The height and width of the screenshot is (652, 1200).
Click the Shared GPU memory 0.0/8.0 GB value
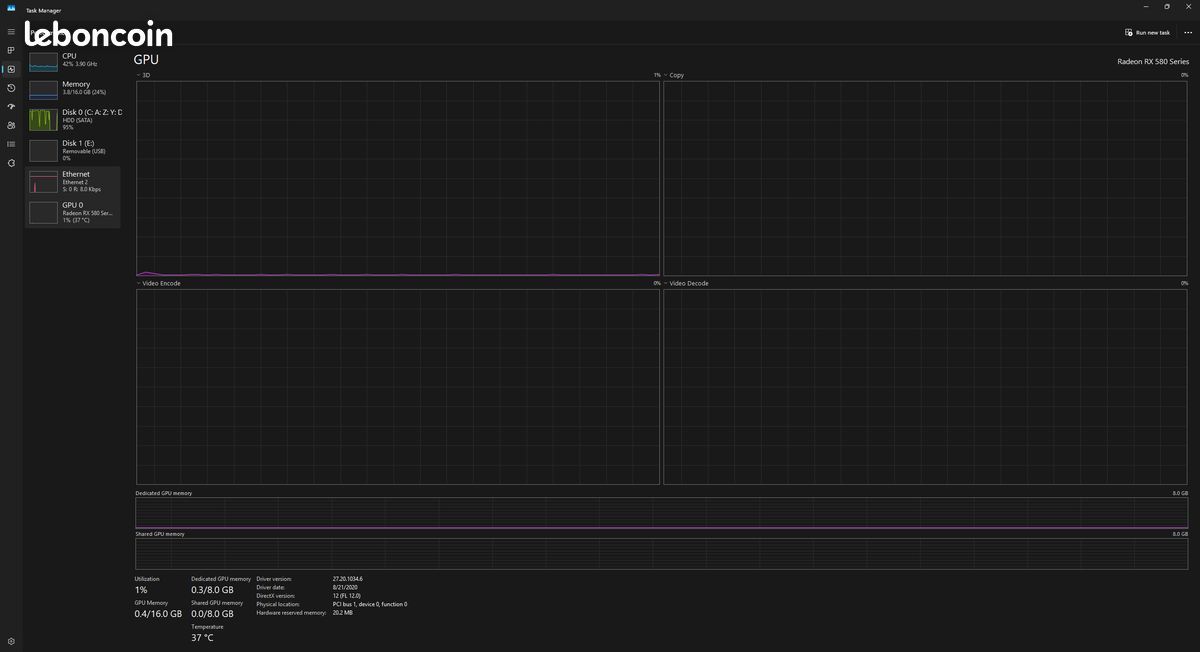click(212, 613)
